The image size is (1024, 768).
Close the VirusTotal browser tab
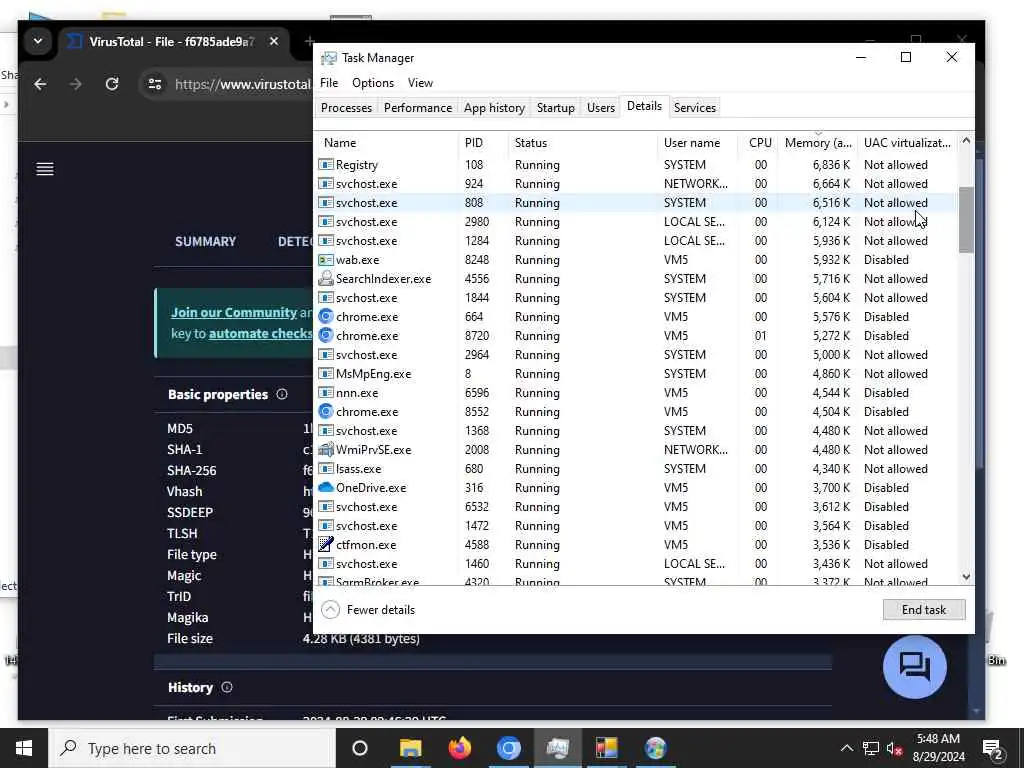click(x=274, y=41)
